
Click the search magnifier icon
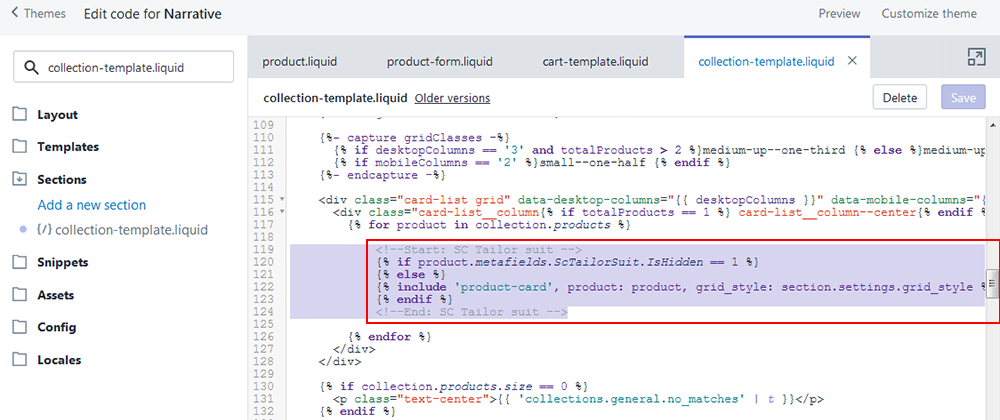pos(31,68)
